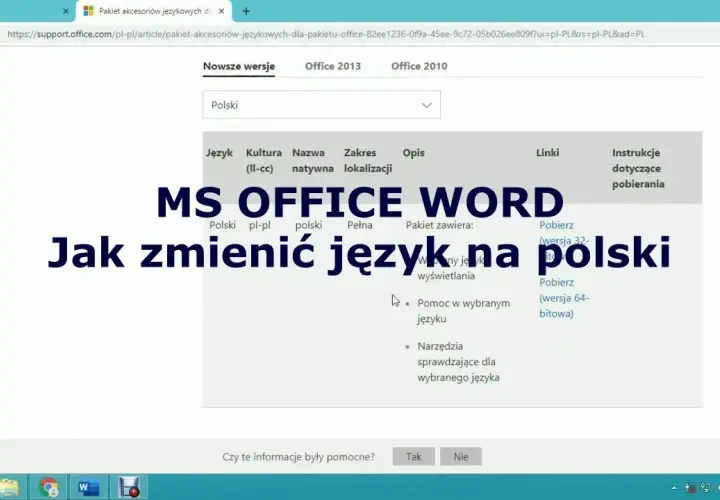This screenshot has width=720, height=500.
Task: Click the Microsoft favicon on the tab
Action: coord(89,11)
